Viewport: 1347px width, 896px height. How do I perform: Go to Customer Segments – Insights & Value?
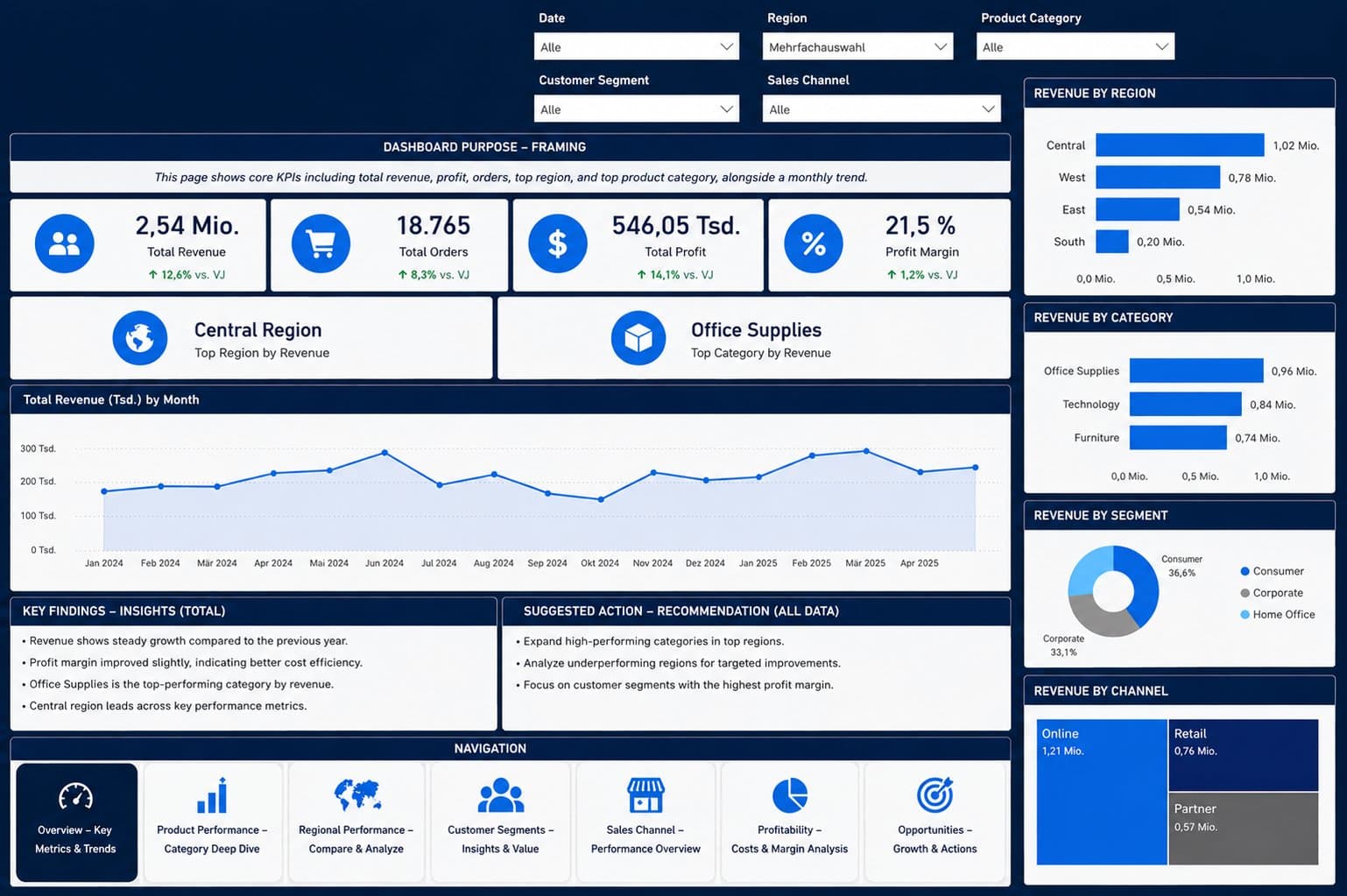tap(501, 822)
